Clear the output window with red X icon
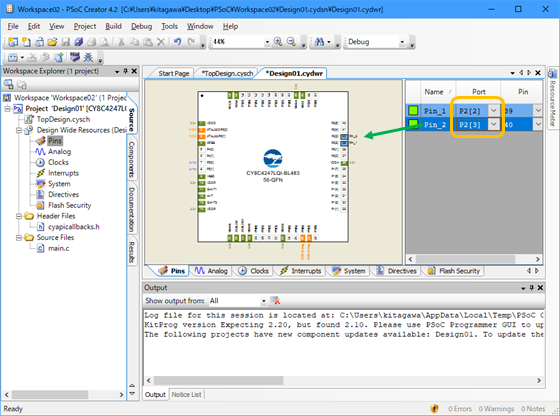The width and height of the screenshot is (560, 416). pyautogui.click(x=275, y=301)
